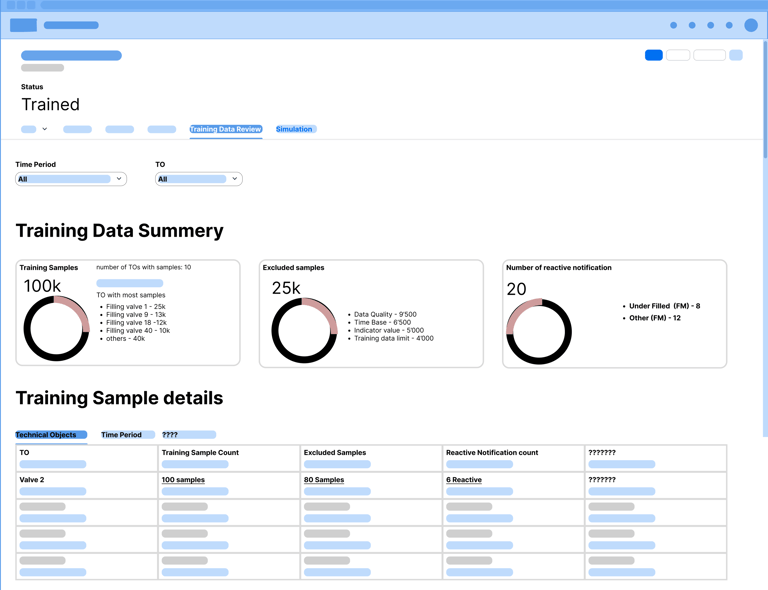Expand the Time Period dropdown
Image resolution: width=768 pixels, height=590 pixels.
pos(71,179)
